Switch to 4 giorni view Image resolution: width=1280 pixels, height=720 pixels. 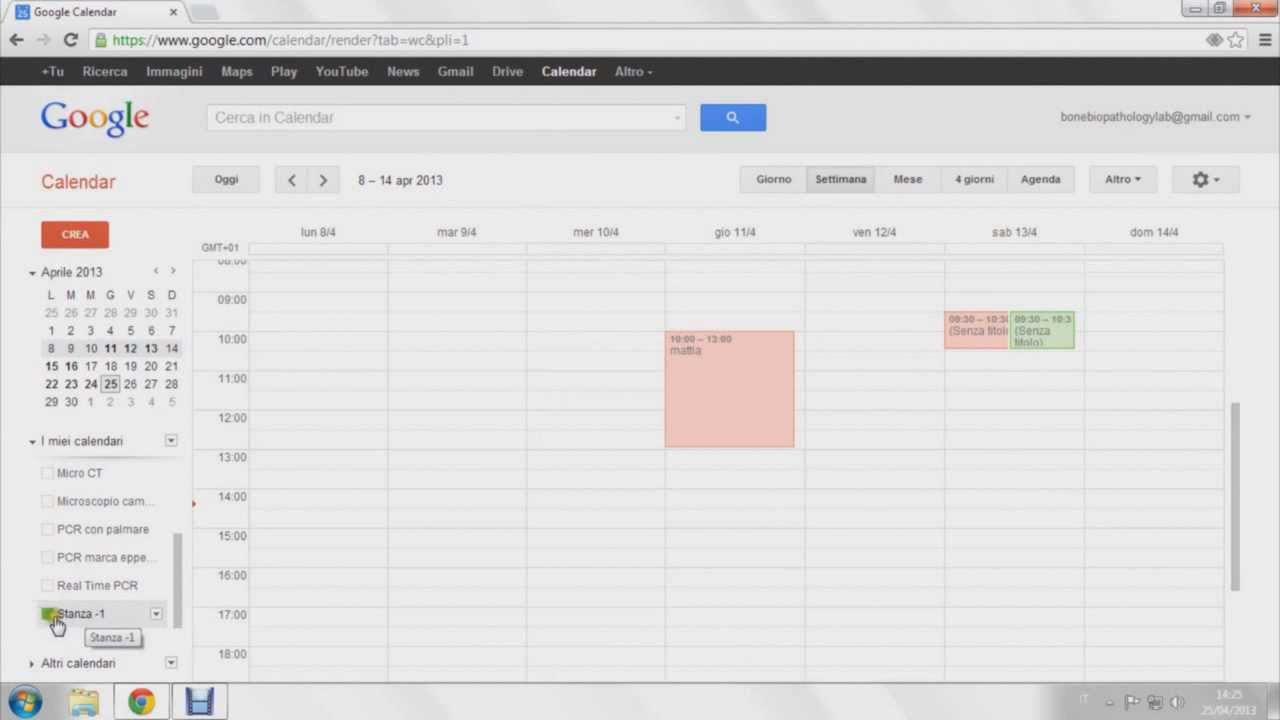tap(974, 180)
